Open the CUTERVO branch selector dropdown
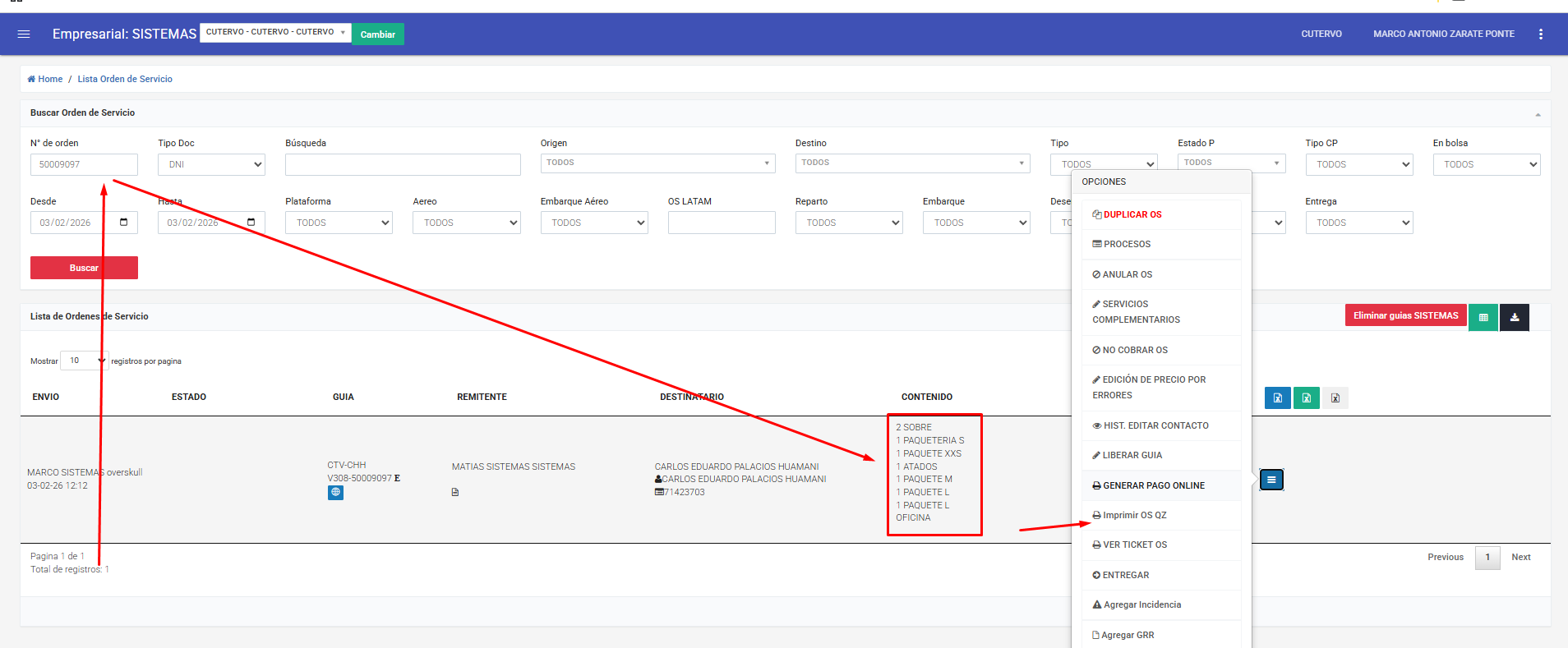 275,32
